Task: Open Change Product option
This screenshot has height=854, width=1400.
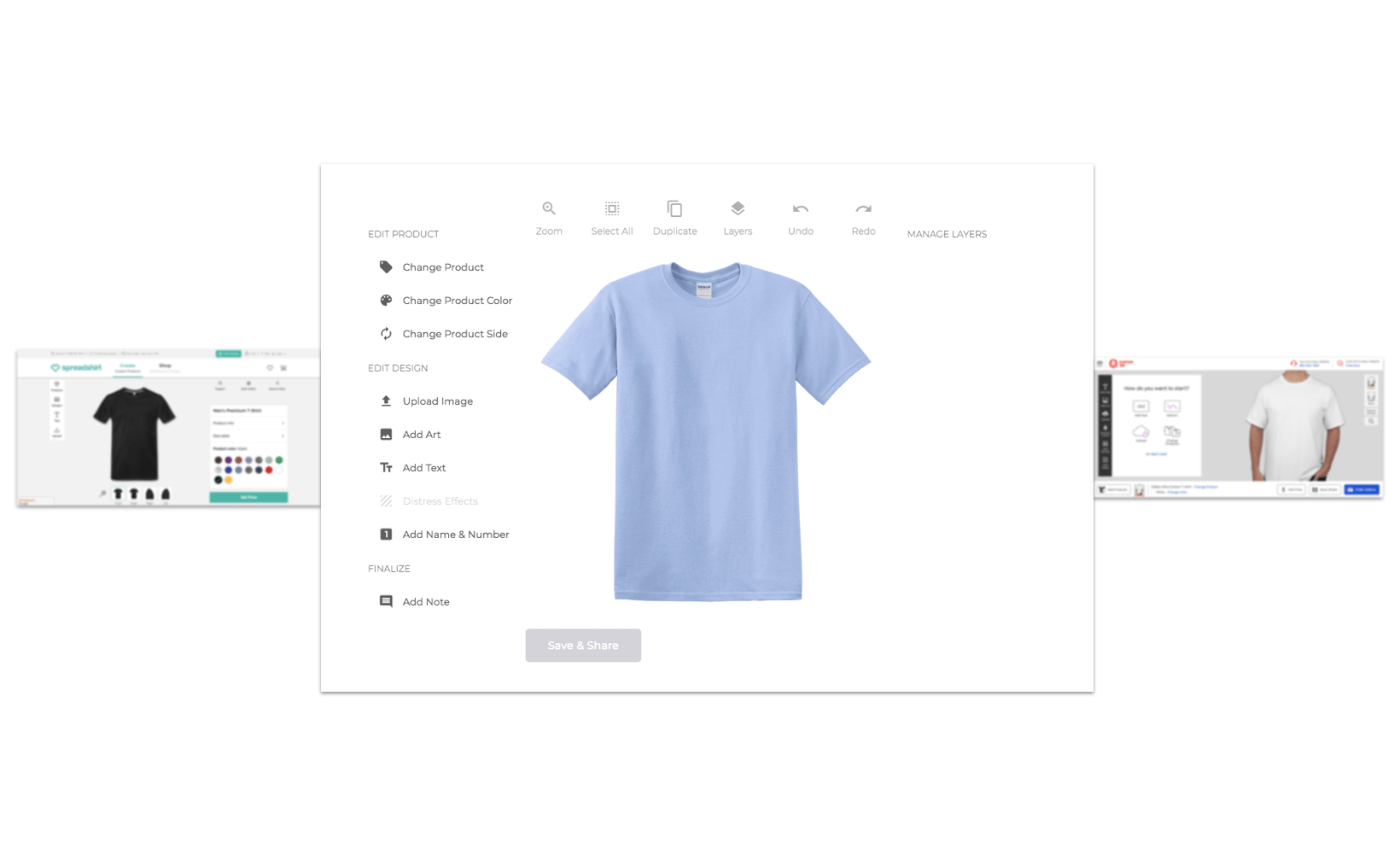Action: click(431, 267)
